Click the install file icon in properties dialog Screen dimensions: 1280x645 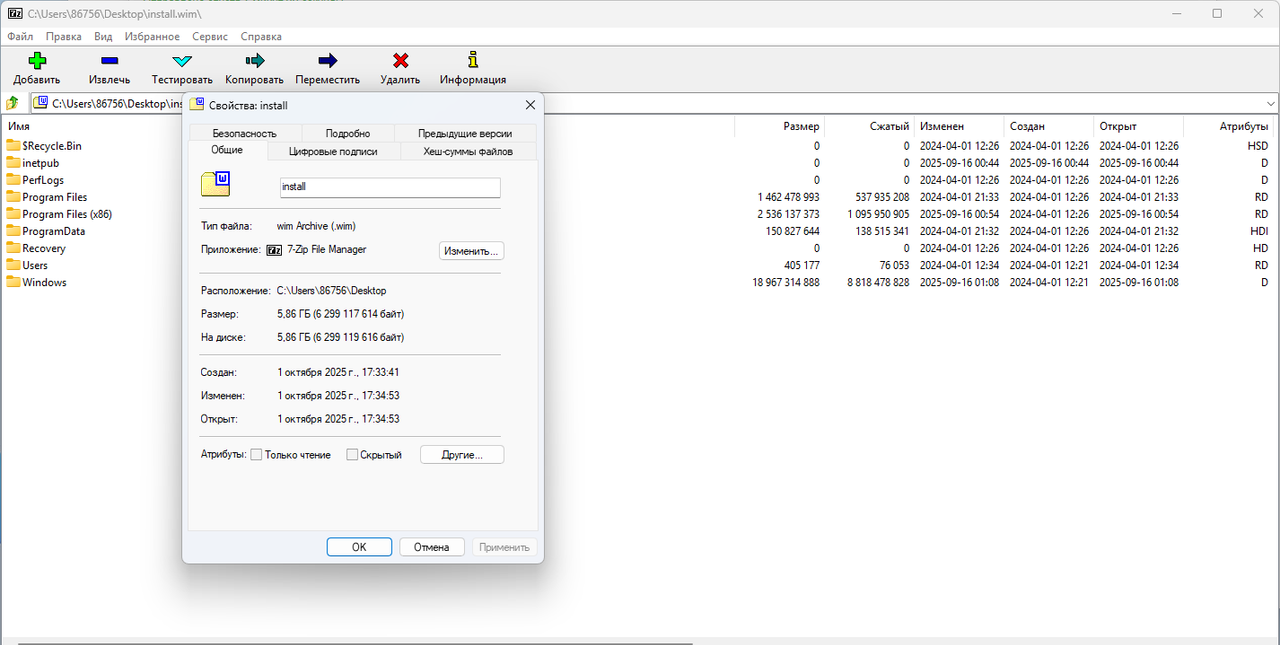point(216,183)
